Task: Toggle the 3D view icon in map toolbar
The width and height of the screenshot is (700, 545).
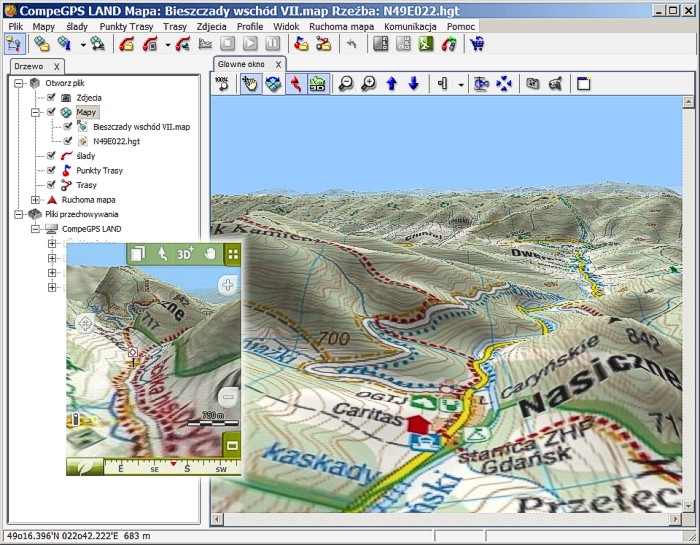Action: click(318, 83)
